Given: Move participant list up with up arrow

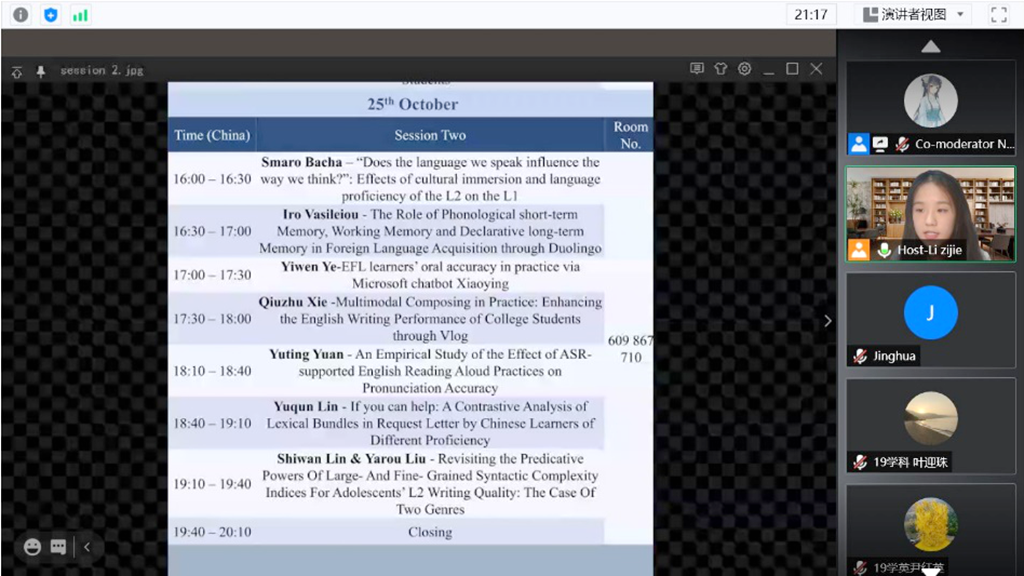Looking at the screenshot, I should tap(931, 46).
